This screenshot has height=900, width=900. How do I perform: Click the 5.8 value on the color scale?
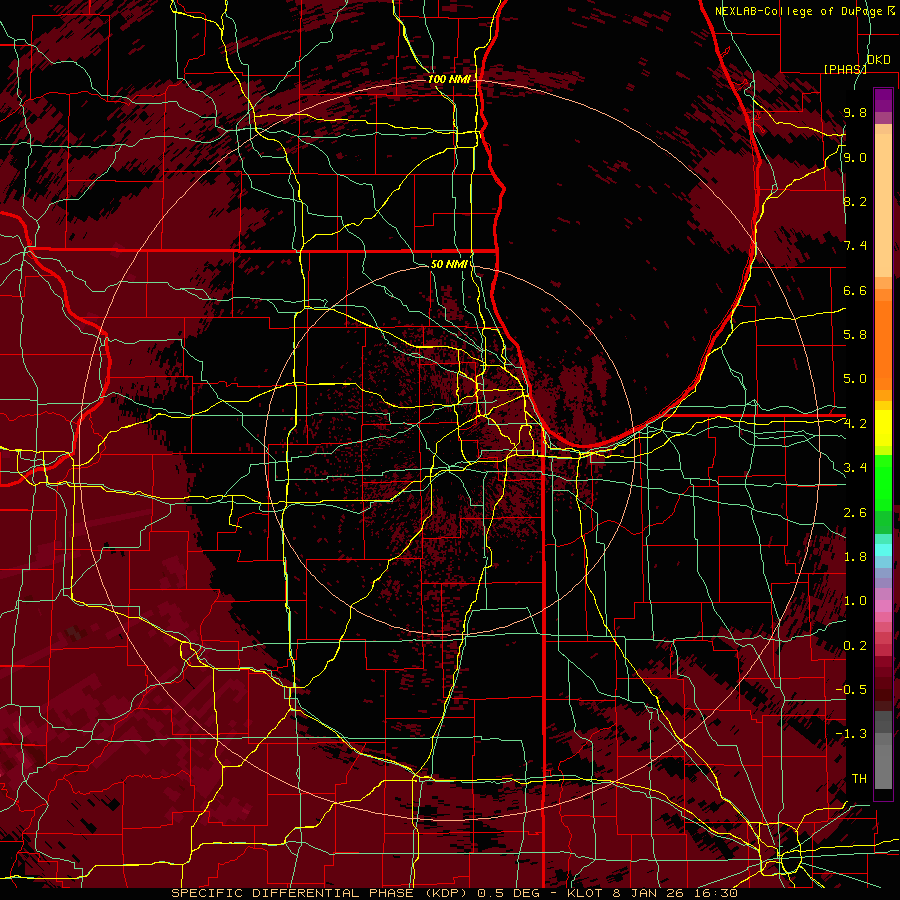(x=855, y=335)
